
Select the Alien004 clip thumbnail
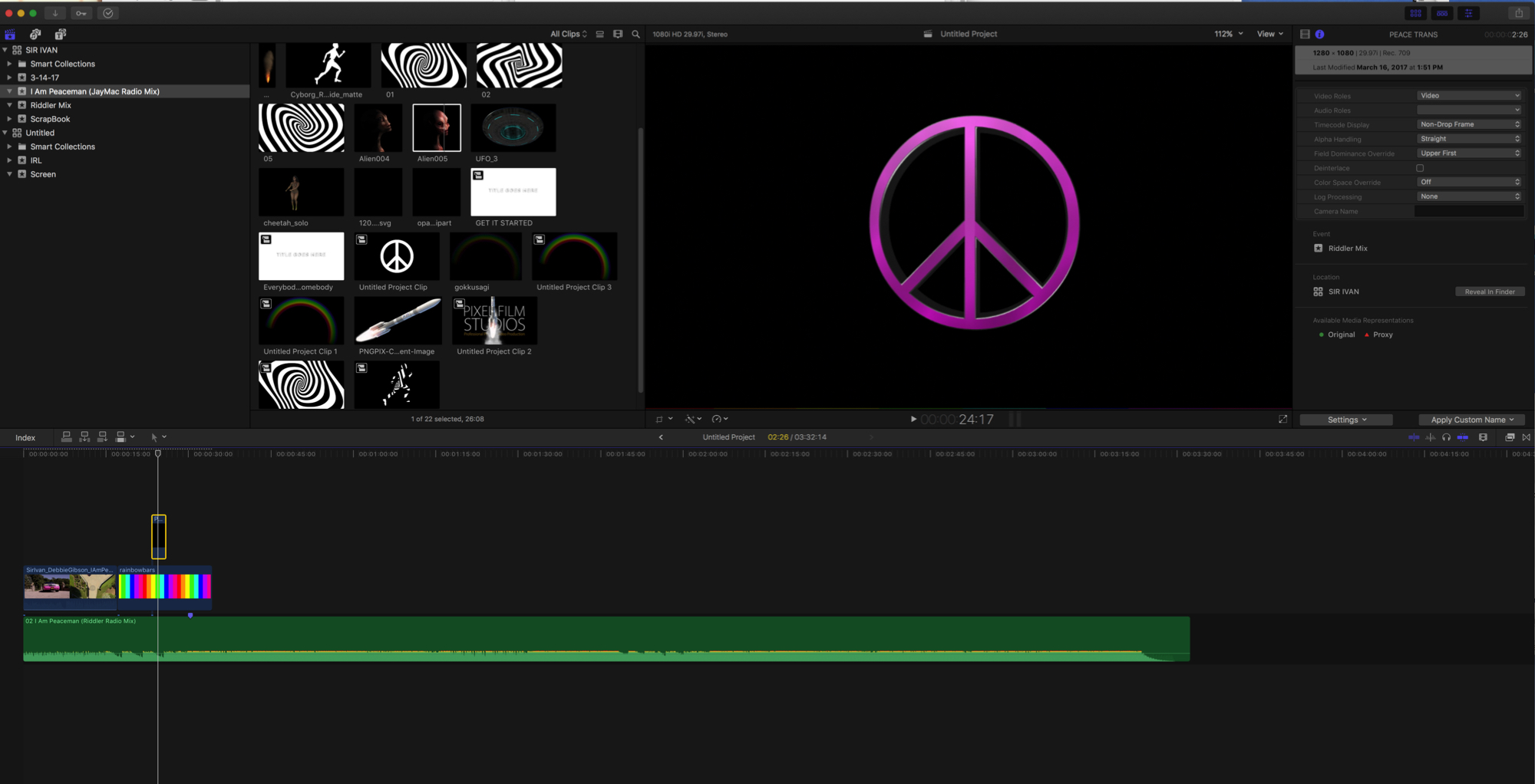tap(378, 127)
